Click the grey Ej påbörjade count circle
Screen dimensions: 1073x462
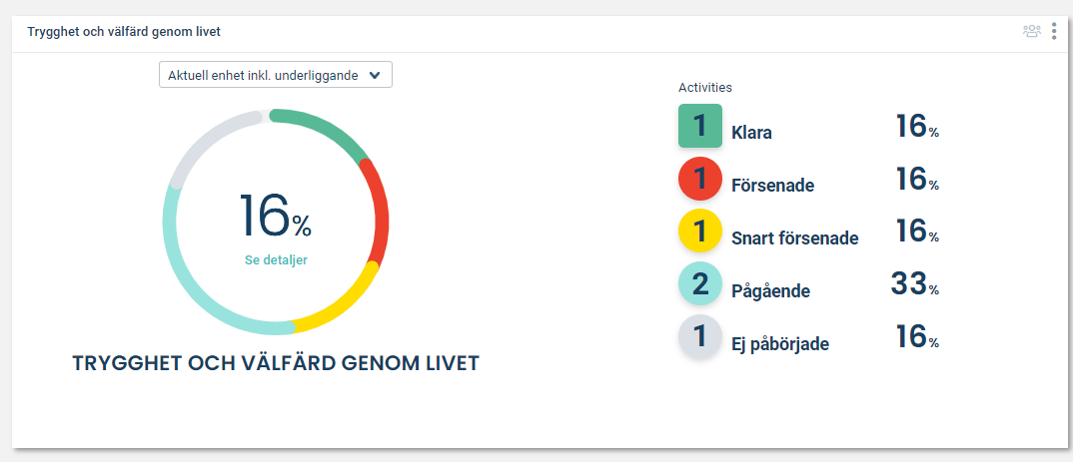tap(700, 337)
